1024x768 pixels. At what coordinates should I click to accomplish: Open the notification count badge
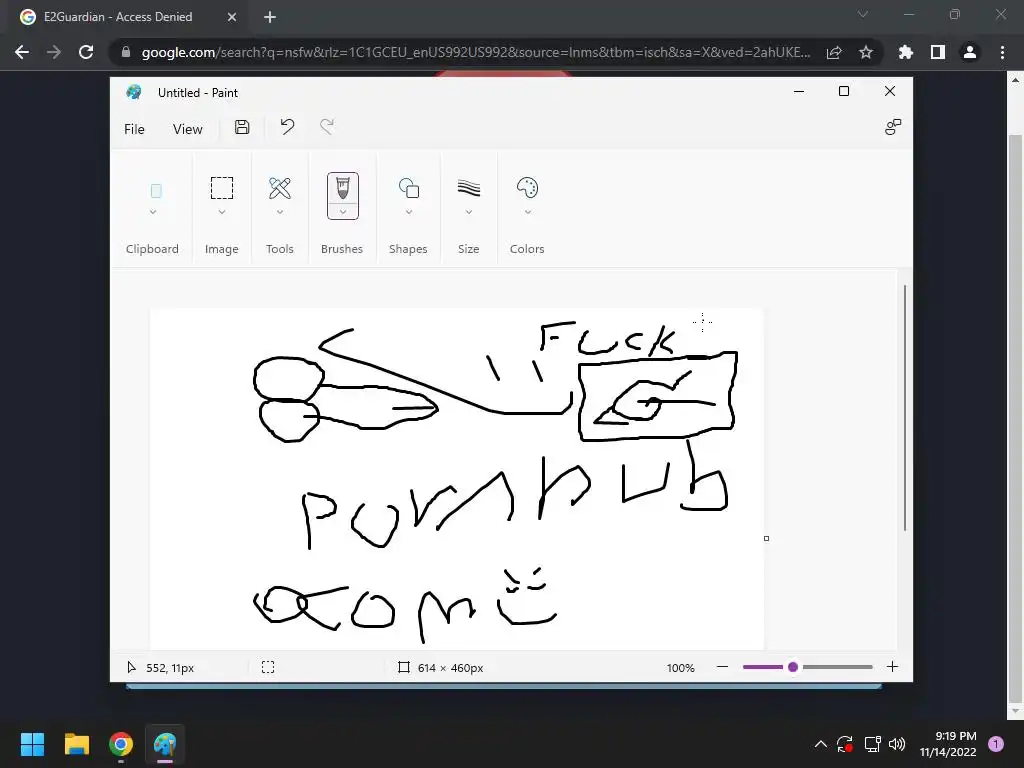[x=996, y=744]
